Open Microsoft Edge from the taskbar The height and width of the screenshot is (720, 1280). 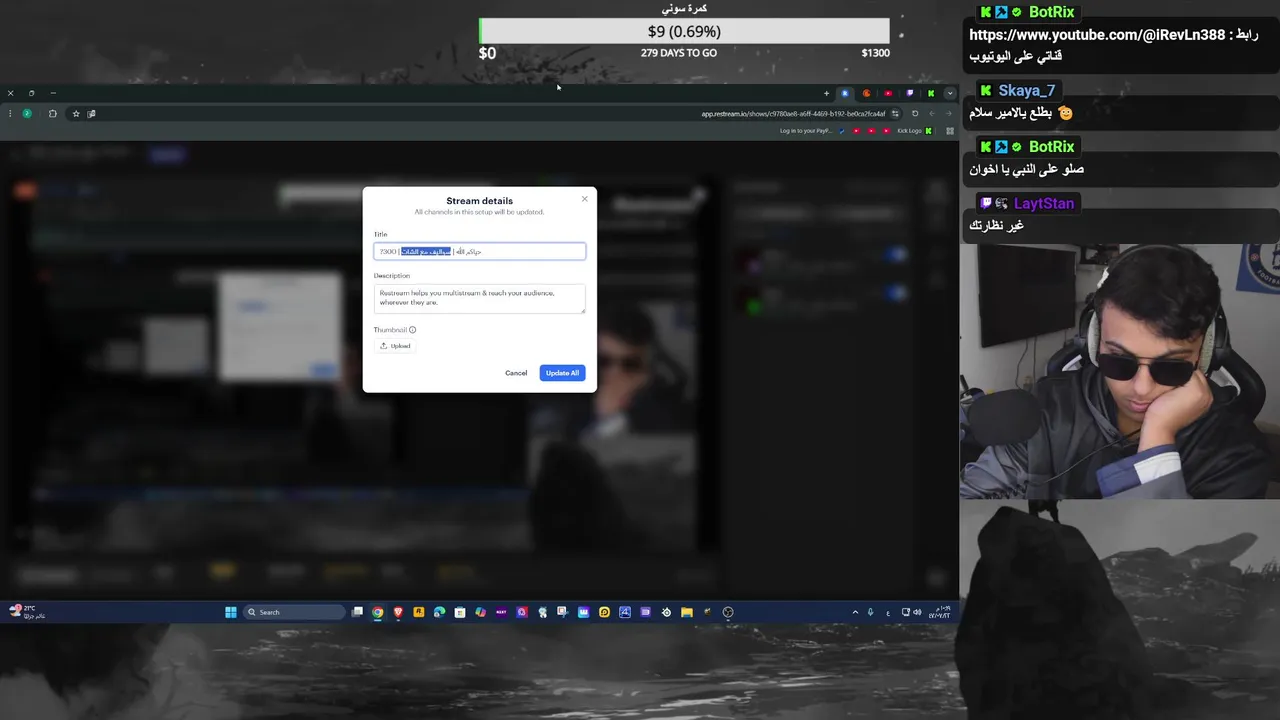[x=439, y=612]
